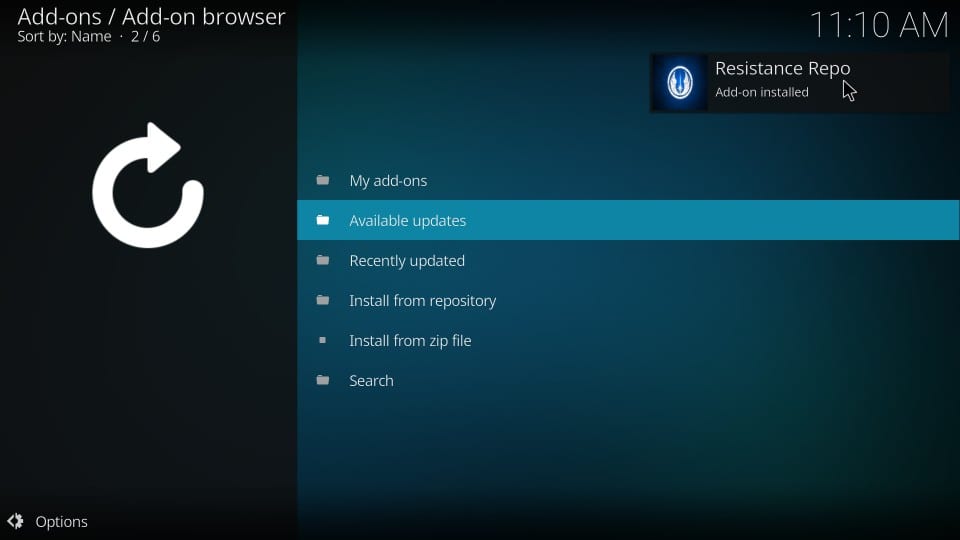Open Recently updated entry
Image resolution: width=960 pixels, height=540 pixels.
click(x=628, y=260)
